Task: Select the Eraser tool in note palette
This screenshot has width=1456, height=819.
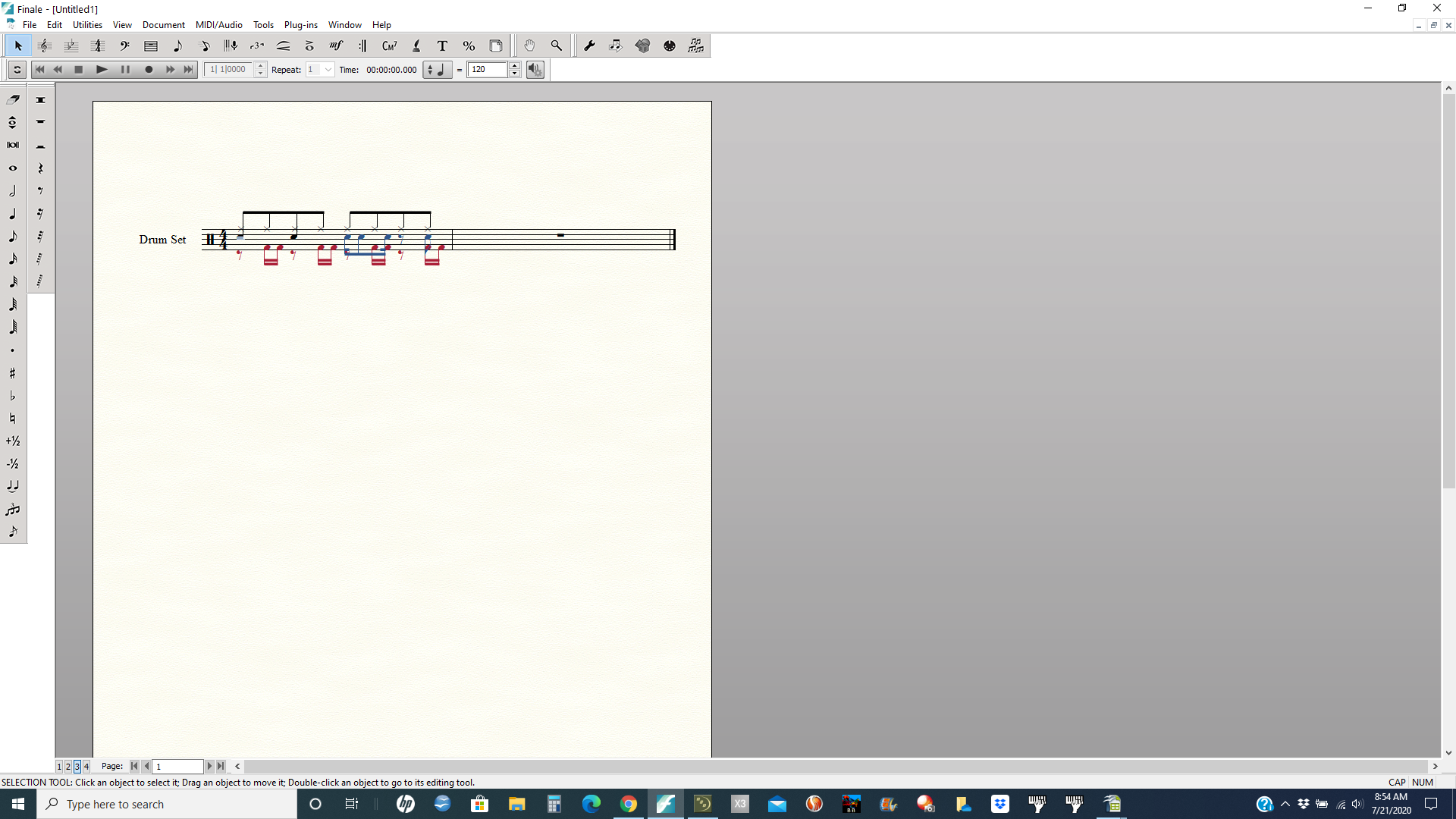Action: pyautogui.click(x=13, y=99)
